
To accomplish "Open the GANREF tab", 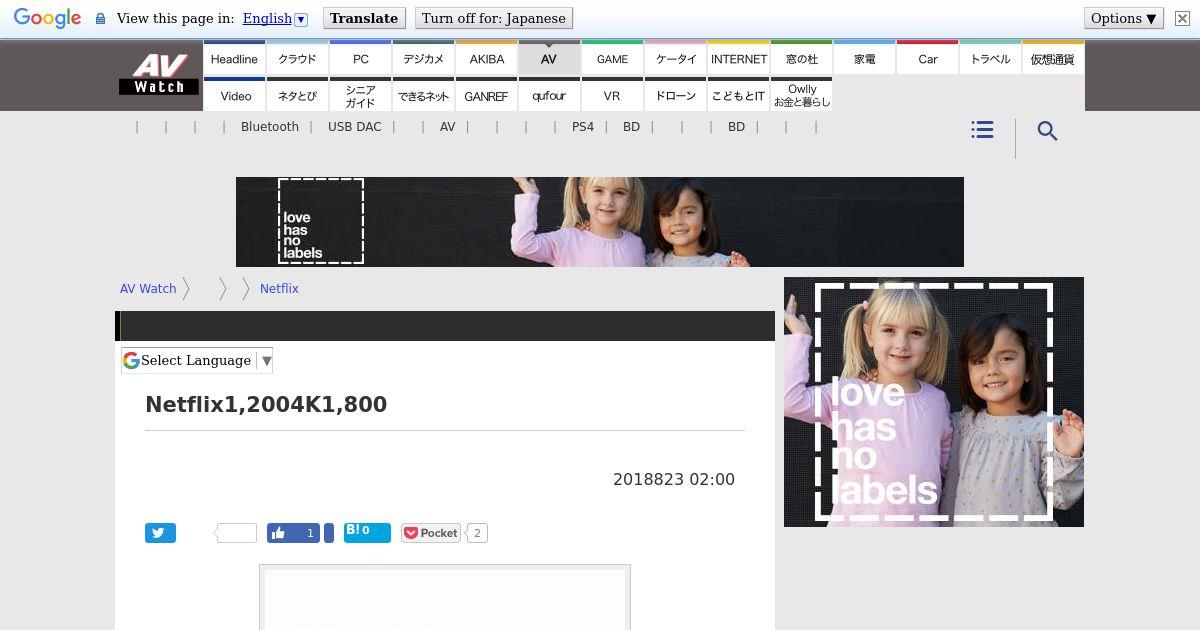I will point(486,95).
